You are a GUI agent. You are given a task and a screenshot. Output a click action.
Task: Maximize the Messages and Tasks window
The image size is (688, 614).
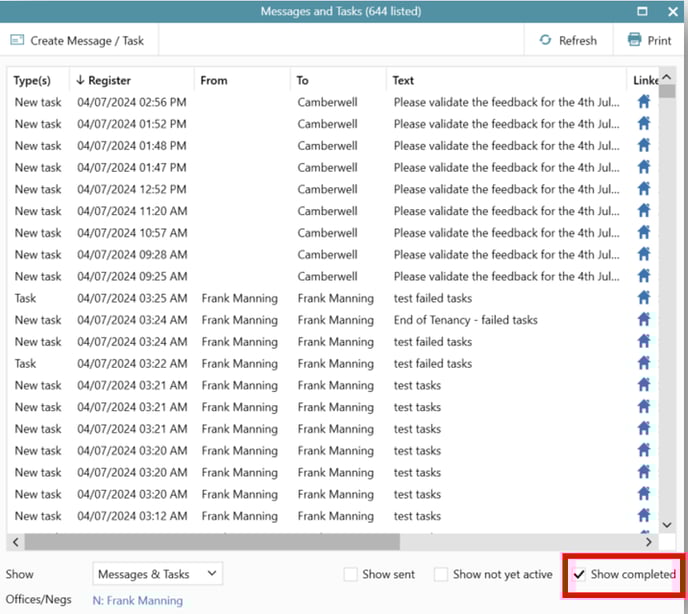(642, 11)
